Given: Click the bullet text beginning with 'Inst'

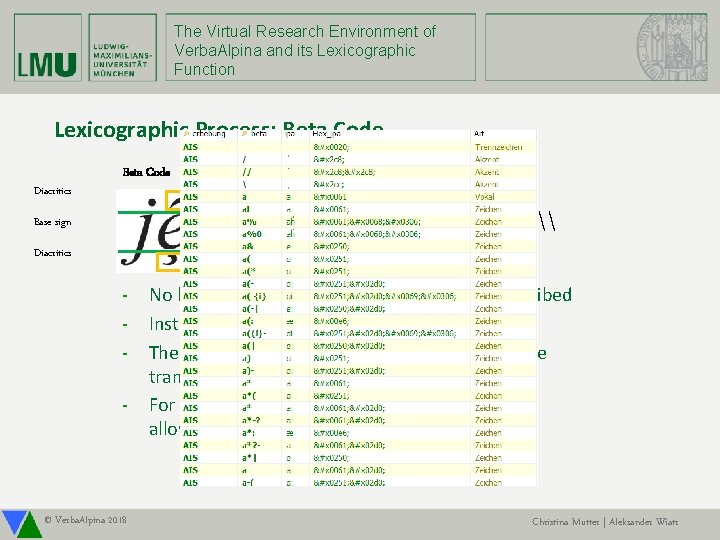Looking at the screenshot, I should (x=163, y=324).
